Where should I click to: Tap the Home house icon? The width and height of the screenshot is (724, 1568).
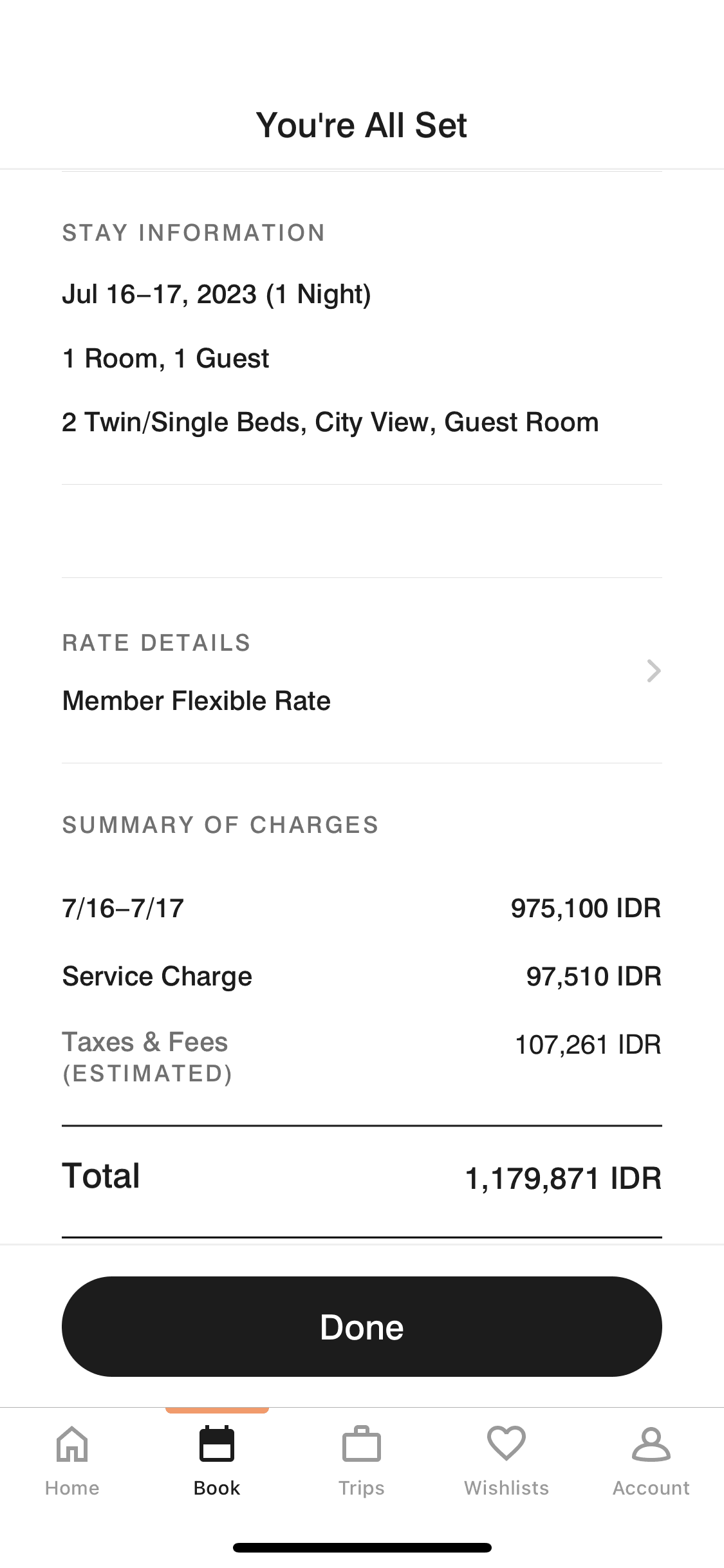[72, 1444]
